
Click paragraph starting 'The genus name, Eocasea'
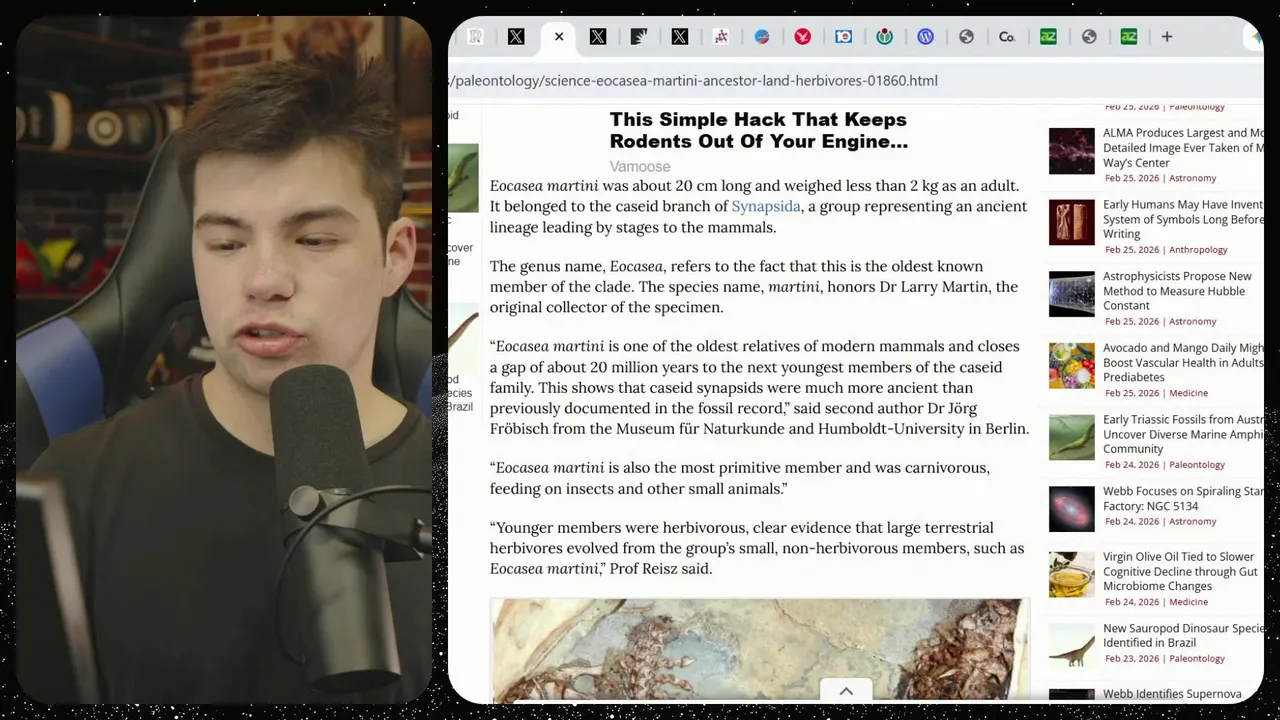(x=754, y=287)
